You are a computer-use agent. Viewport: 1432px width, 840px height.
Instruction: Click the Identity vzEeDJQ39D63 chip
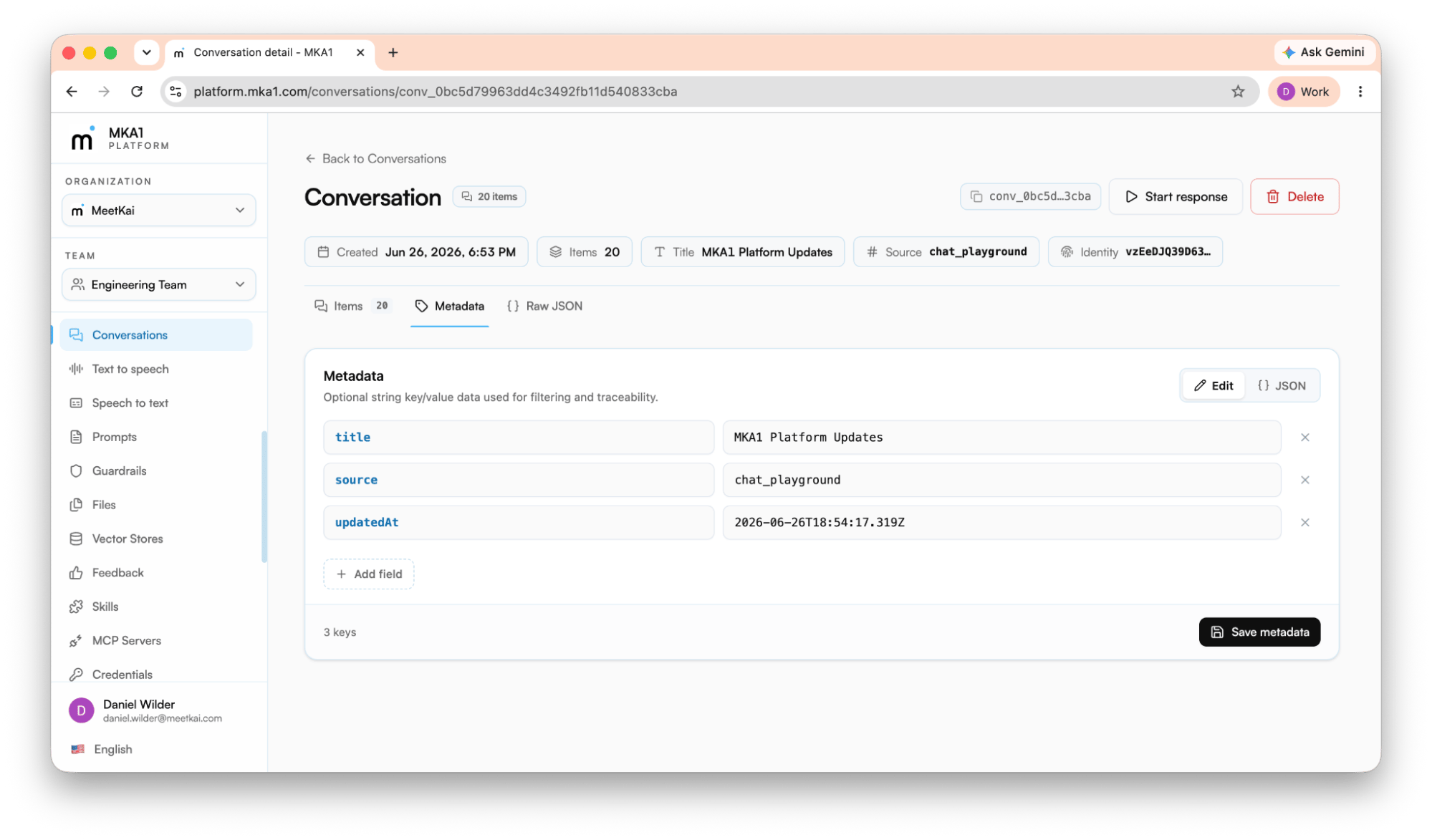point(1135,252)
